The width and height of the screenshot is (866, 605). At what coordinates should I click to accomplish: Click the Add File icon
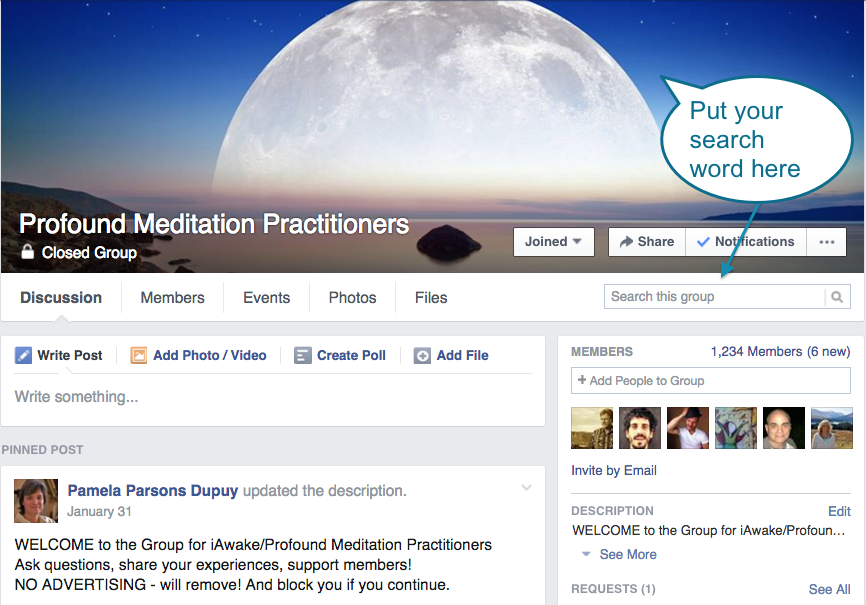pos(422,355)
